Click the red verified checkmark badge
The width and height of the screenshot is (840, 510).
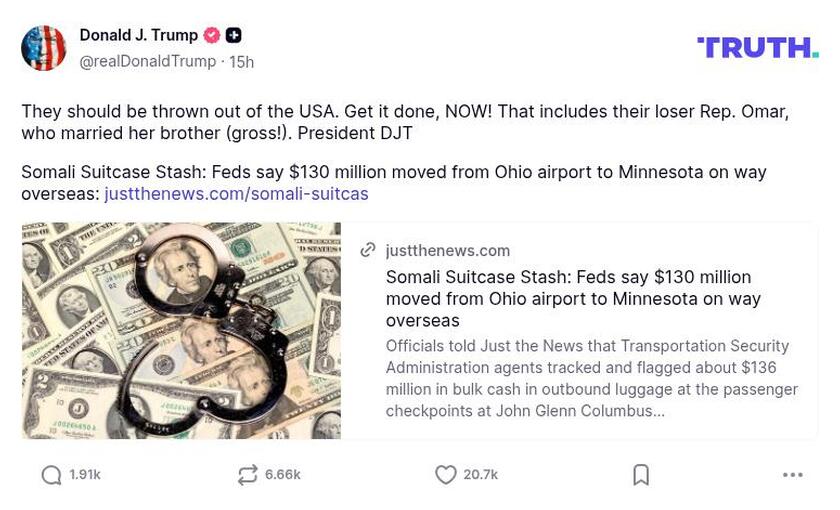tap(212, 35)
